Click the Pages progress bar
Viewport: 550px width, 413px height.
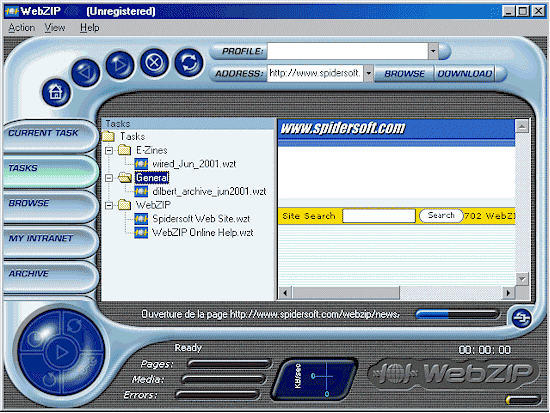point(229,364)
